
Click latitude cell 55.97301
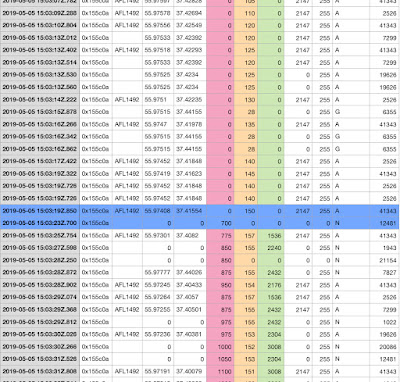(x=157, y=235)
